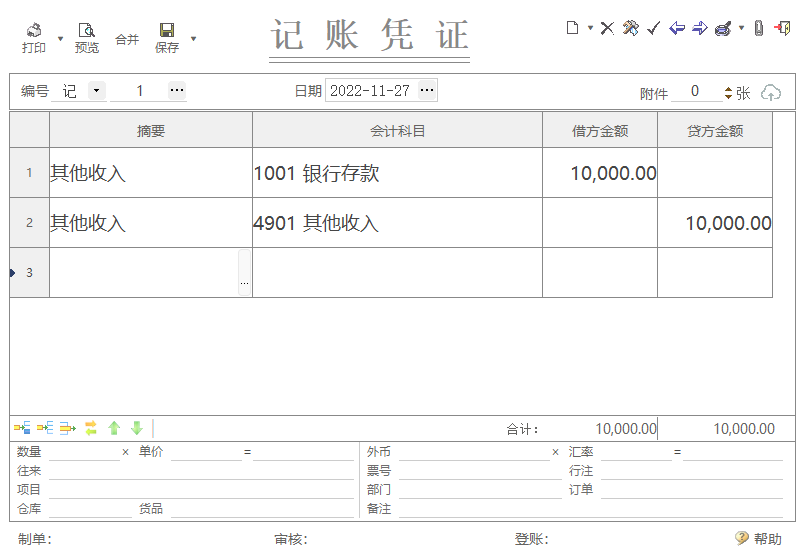
Task: Click the 仓库 input field
Action: coord(90,509)
